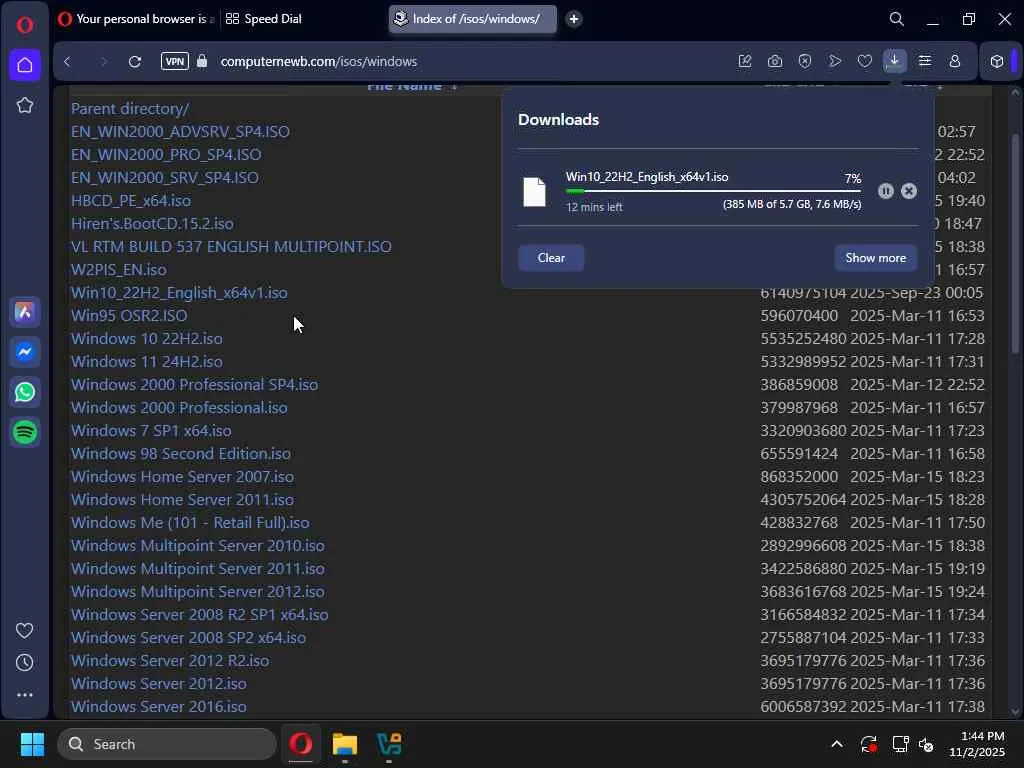Screen dimensions: 1024x768
Task: Click the network tray icon
Action: click(901, 744)
